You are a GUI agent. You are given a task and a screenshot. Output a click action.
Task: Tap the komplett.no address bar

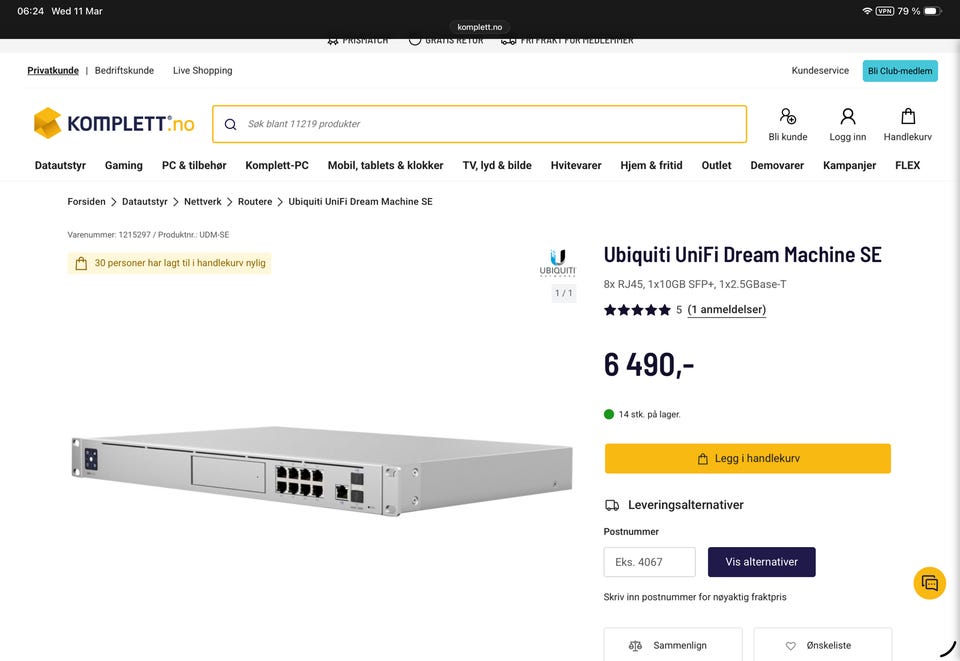[479, 27]
